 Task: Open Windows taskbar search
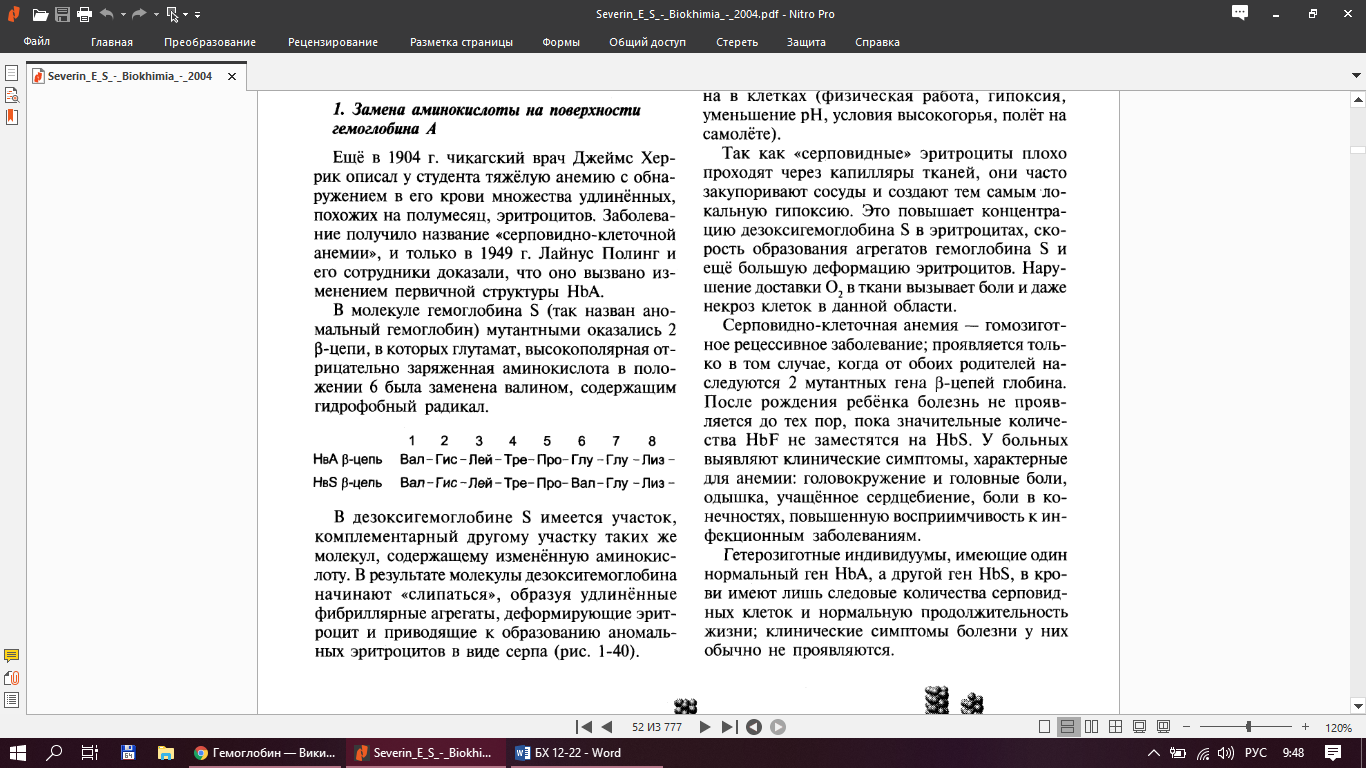pos(54,753)
